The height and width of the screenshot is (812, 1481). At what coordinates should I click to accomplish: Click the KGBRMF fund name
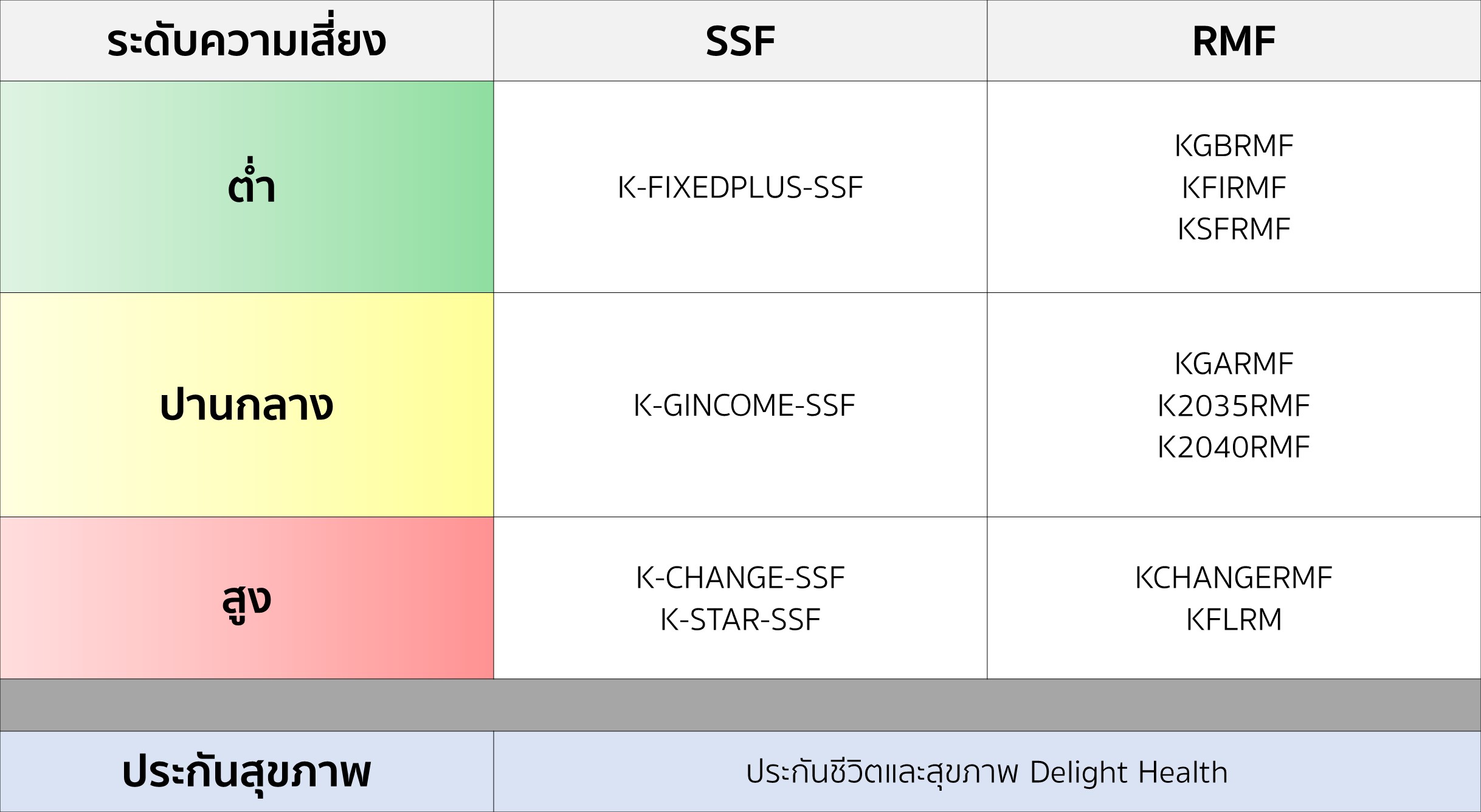point(1234,146)
